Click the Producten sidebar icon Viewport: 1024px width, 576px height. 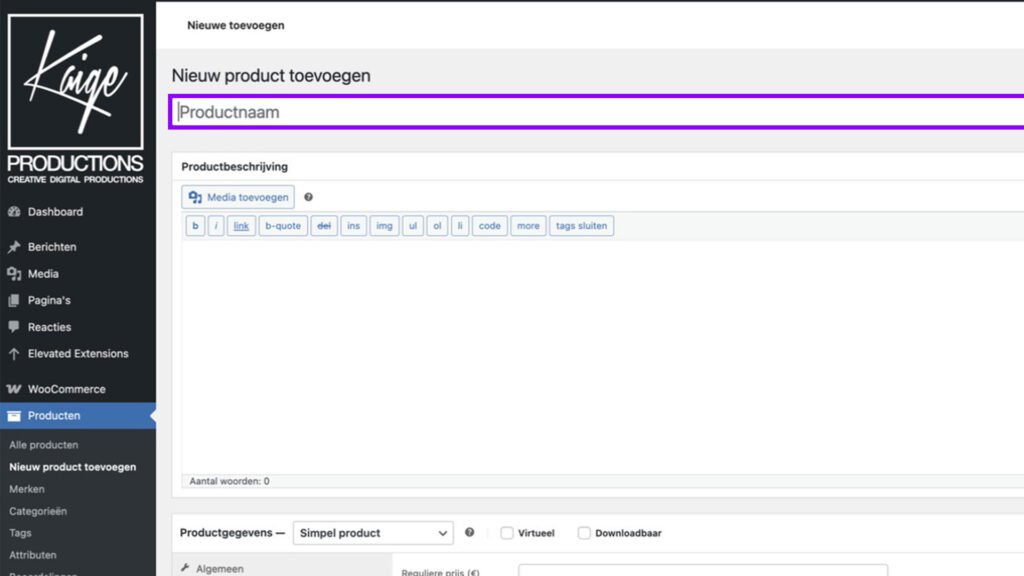coord(15,416)
